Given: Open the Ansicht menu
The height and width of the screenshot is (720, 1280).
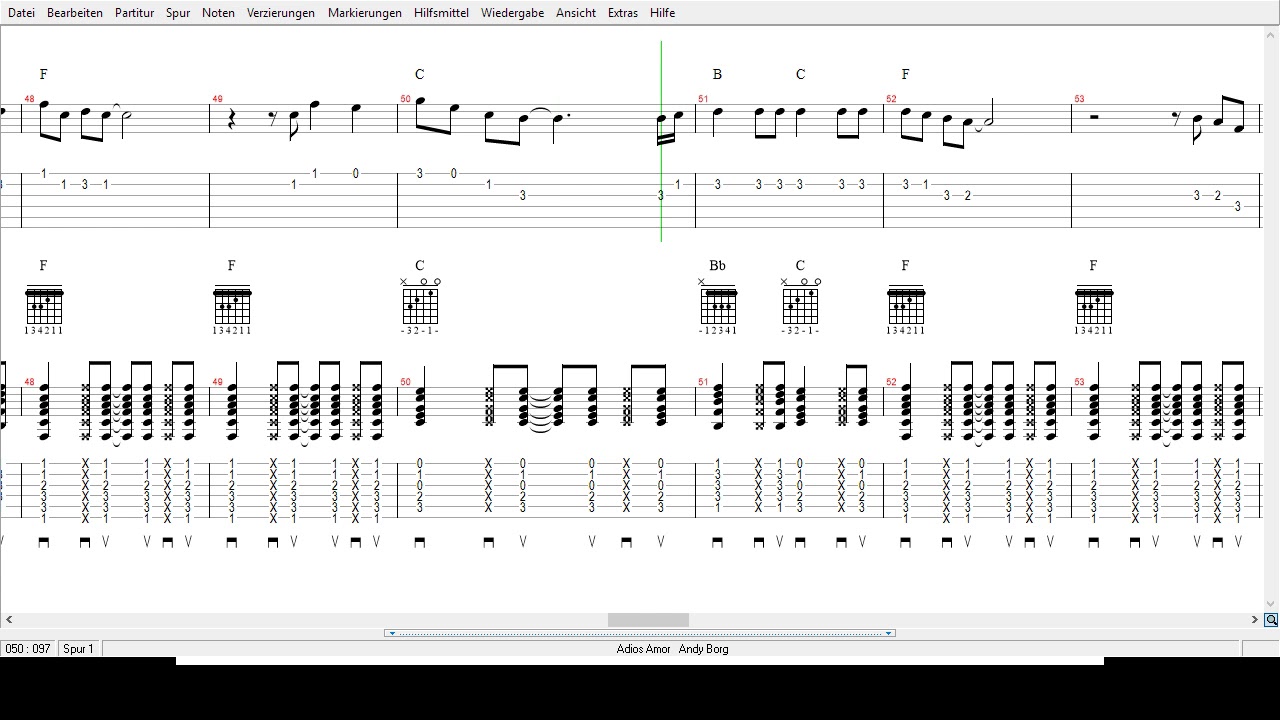Looking at the screenshot, I should (x=576, y=13).
